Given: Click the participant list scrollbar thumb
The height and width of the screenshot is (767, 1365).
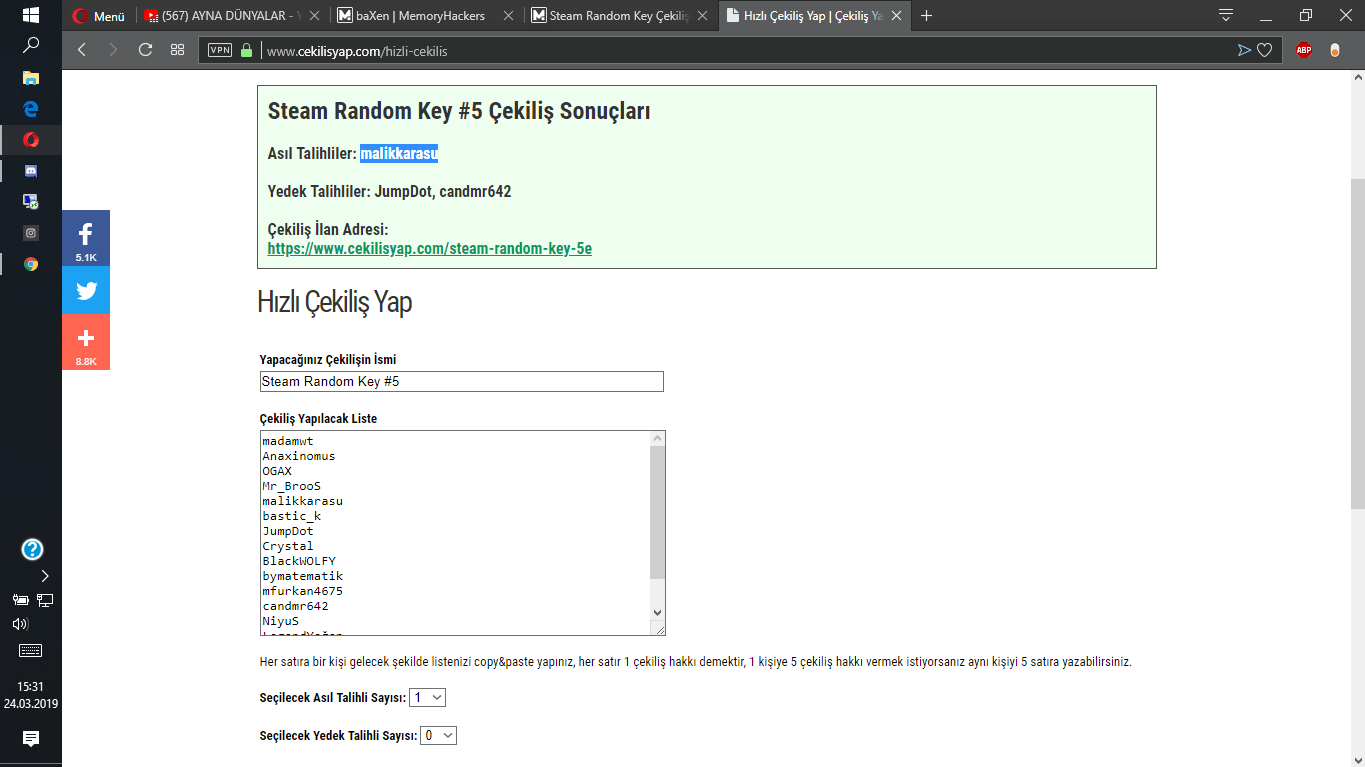Looking at the screenshot, I should point(657,513).
